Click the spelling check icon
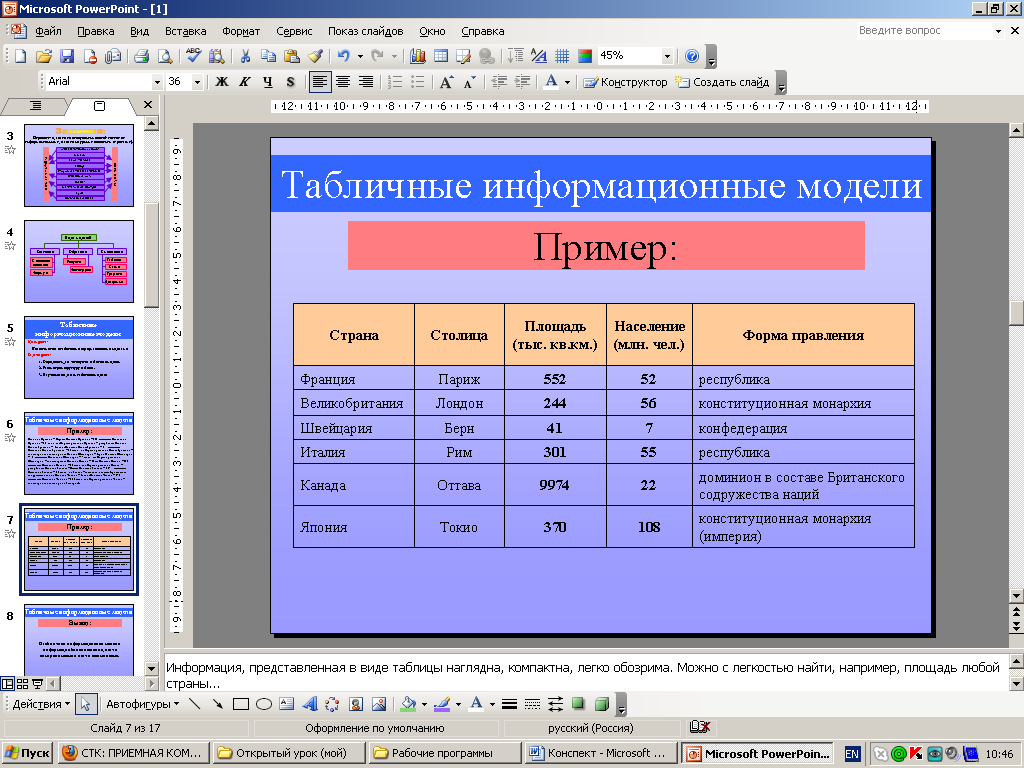Image resolution: width=1024 pixels, height=768 pixels. click(x=193, y=56)
